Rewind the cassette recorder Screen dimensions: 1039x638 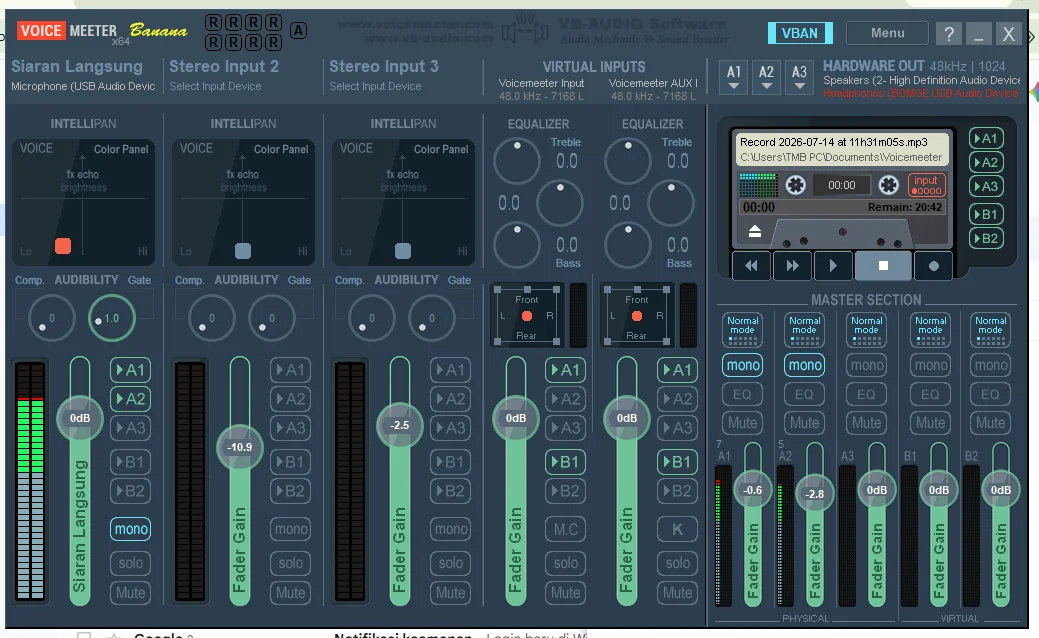(x=751, y=266)
